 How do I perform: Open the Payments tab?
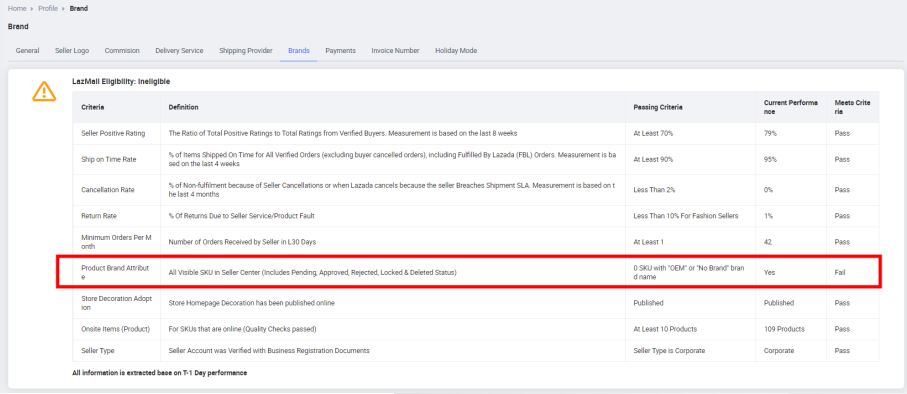pyautogui.click(x=340, y=51)
